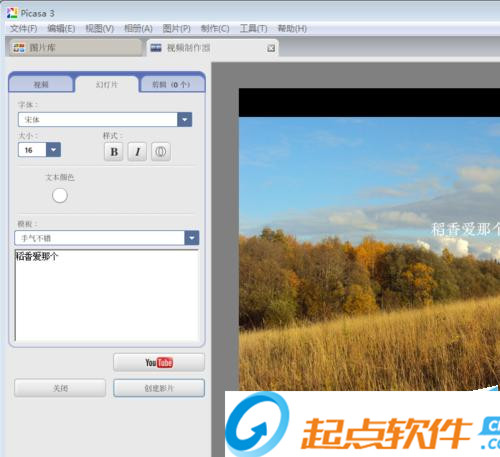Screen dimensions: 500x457
Task: Open the 编辑(E) menu
Action: tap(61, 29)
